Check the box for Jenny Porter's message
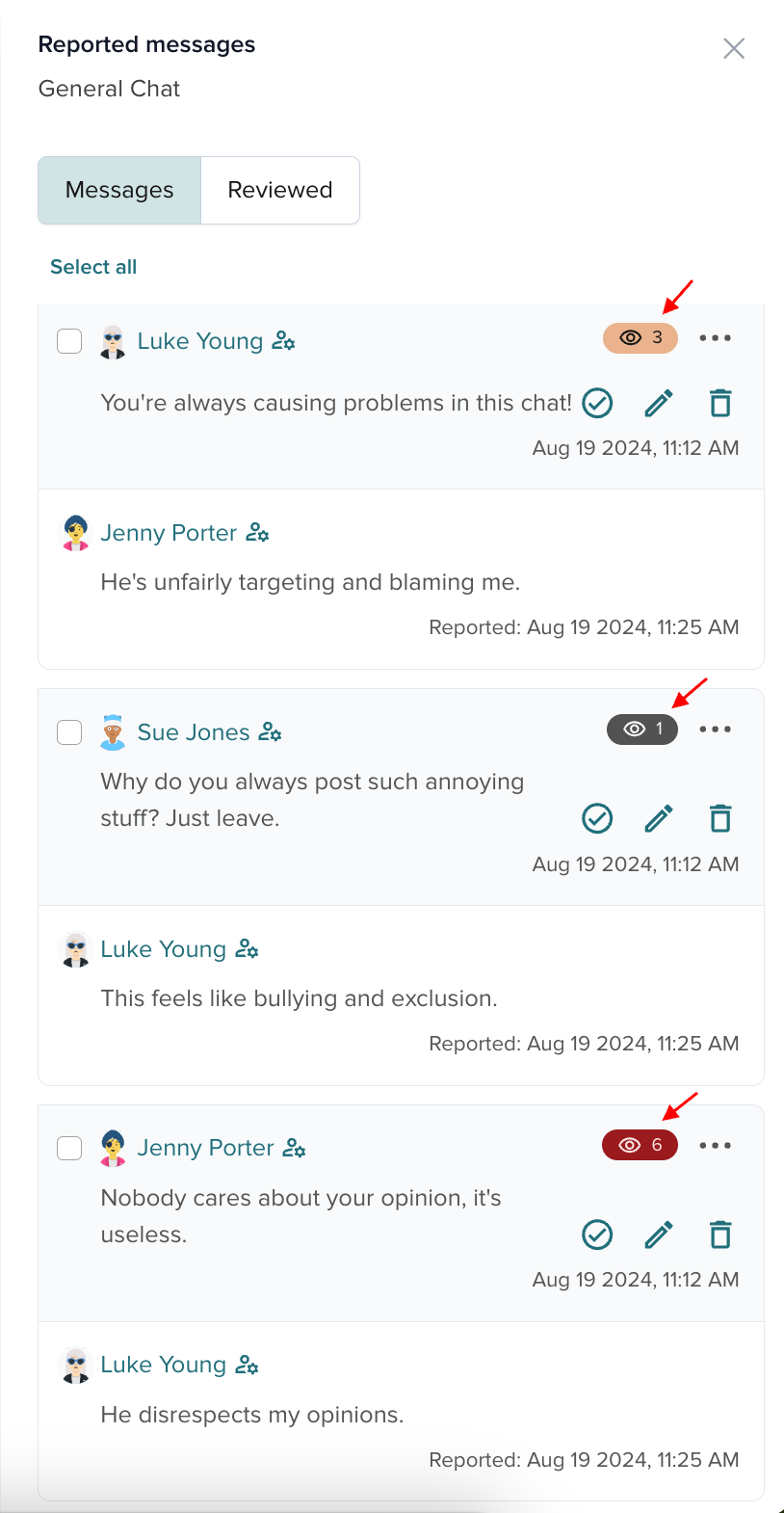Viewport: 784px width, 1513px height. click(69, 1148)
